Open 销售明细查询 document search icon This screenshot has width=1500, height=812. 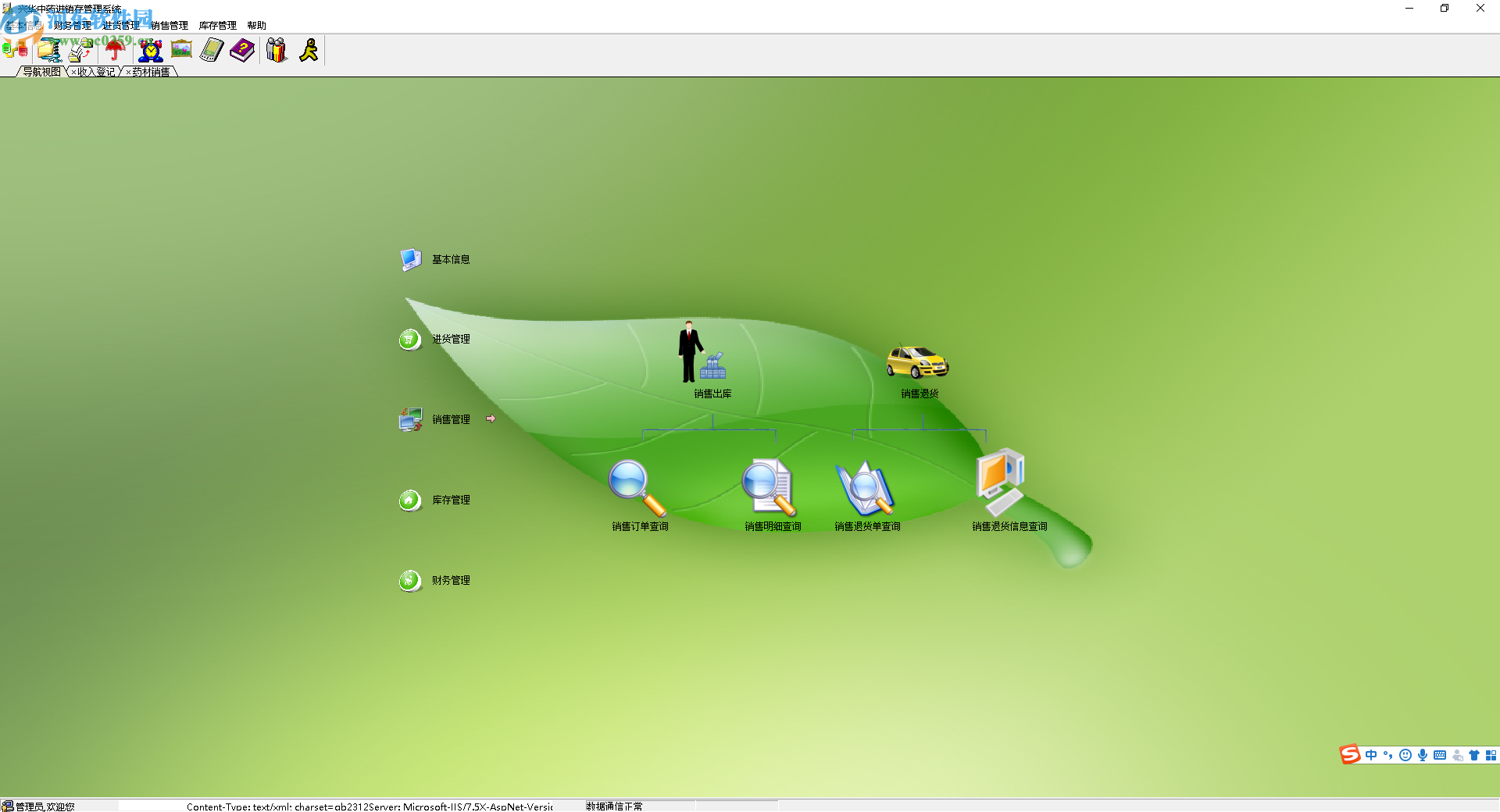pos(770,488)
